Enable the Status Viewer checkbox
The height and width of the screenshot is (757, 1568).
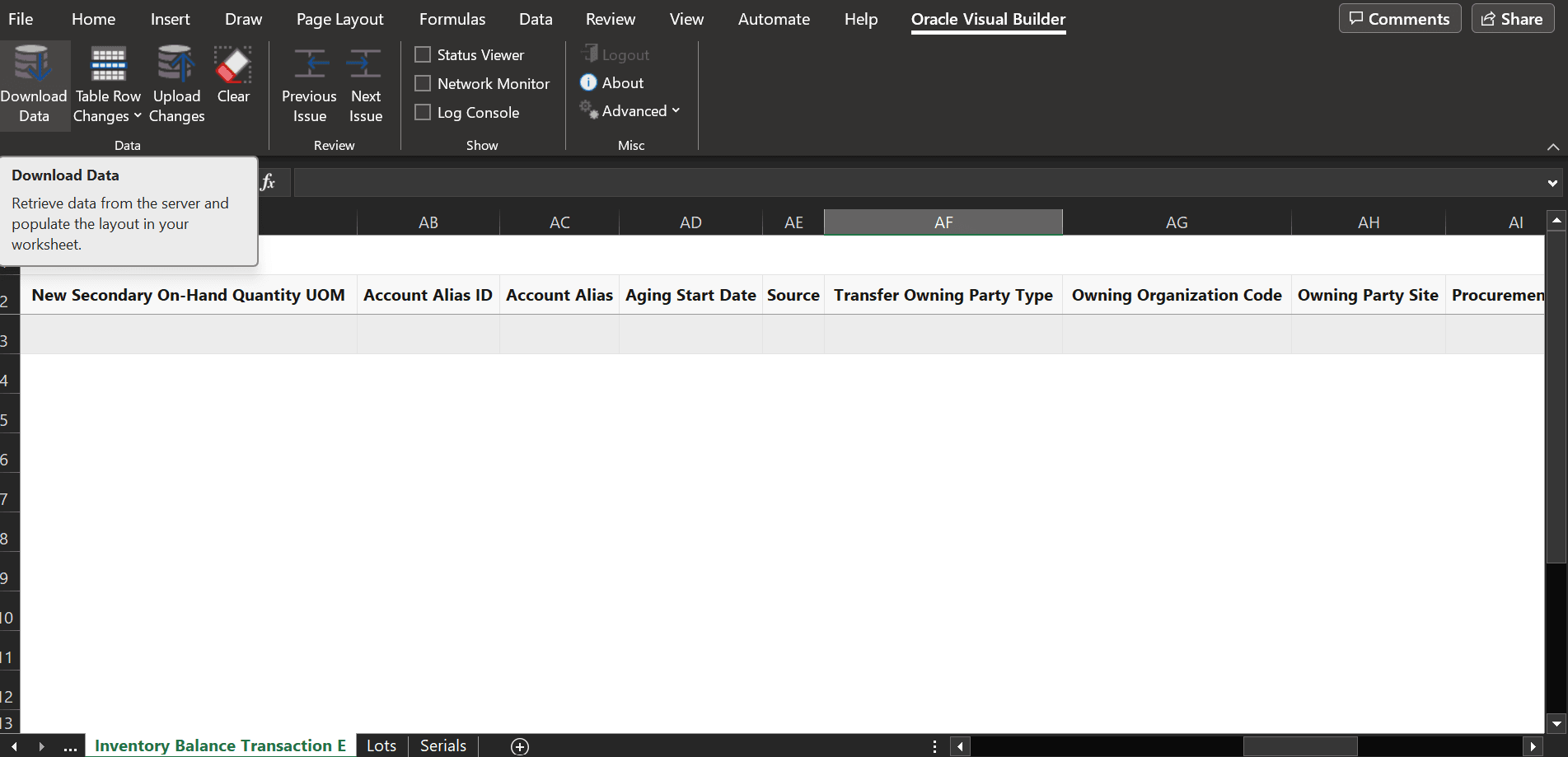pyautogui.click(x=423, y=54)
